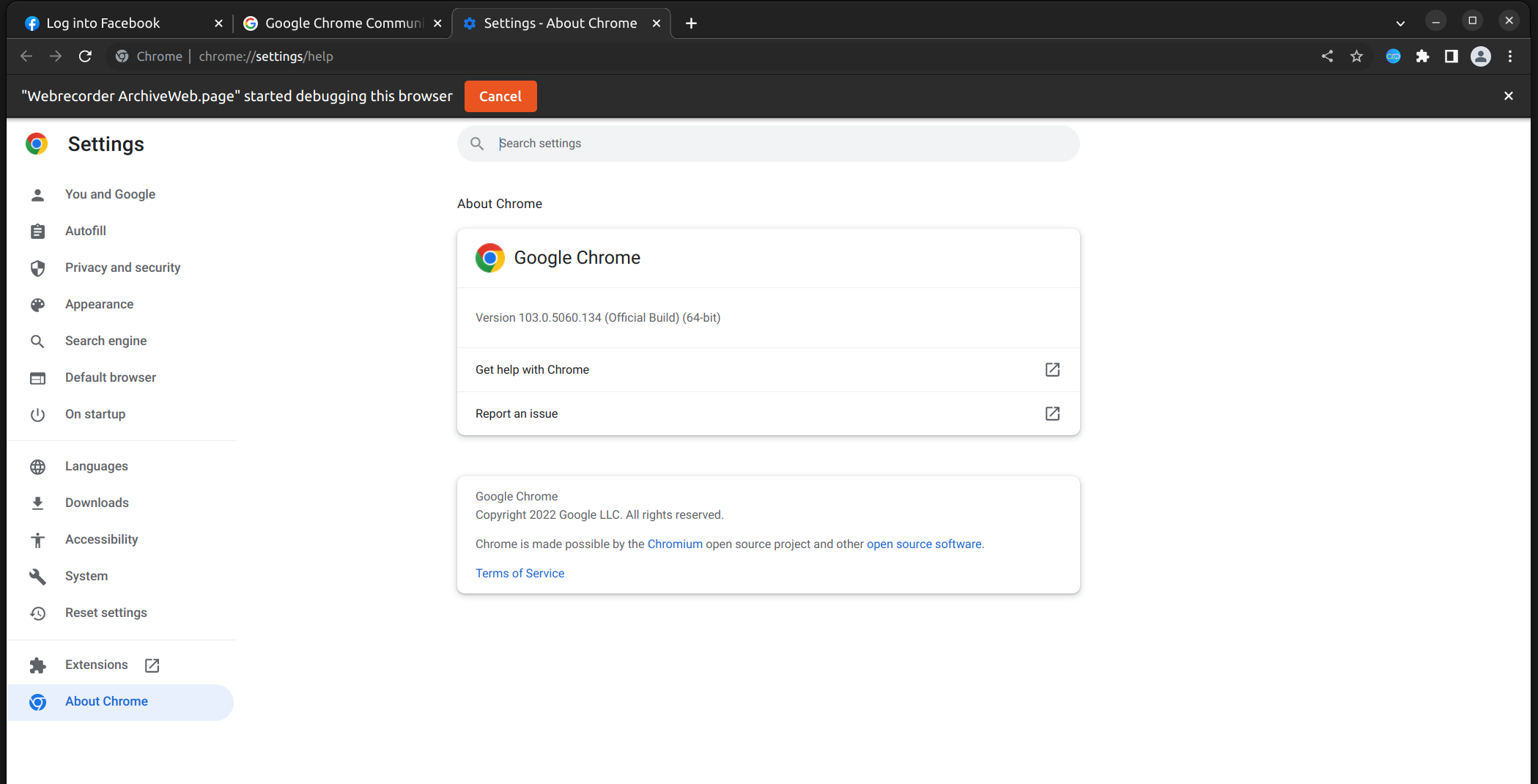Open the tab search chevron
The width and height of the screenshot is (1538, 784).
(1400, 23)
